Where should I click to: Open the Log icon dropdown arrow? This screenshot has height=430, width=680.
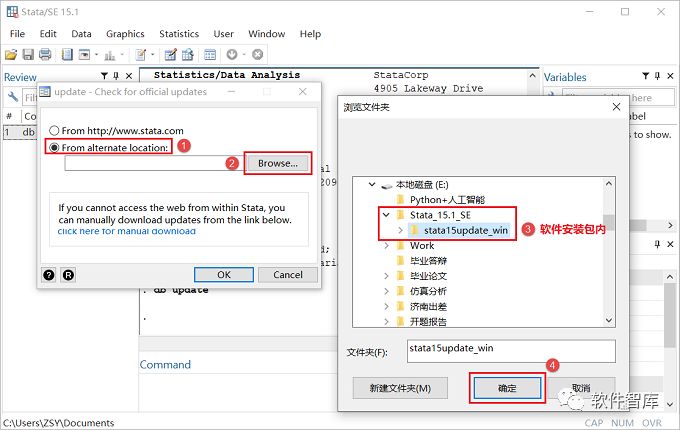coord(96,55)
